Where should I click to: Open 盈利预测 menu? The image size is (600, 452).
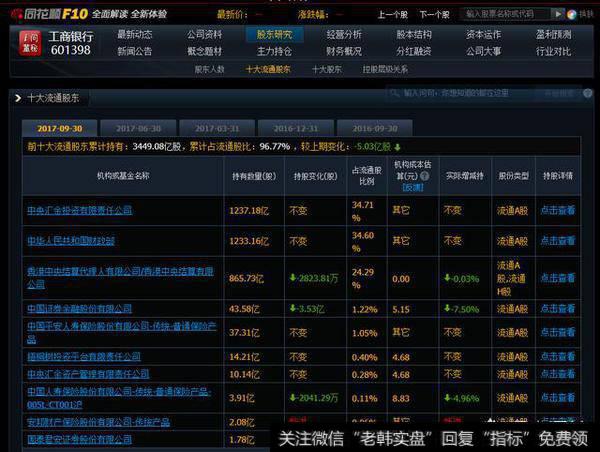pyautogui.click(x=554, y=35)
